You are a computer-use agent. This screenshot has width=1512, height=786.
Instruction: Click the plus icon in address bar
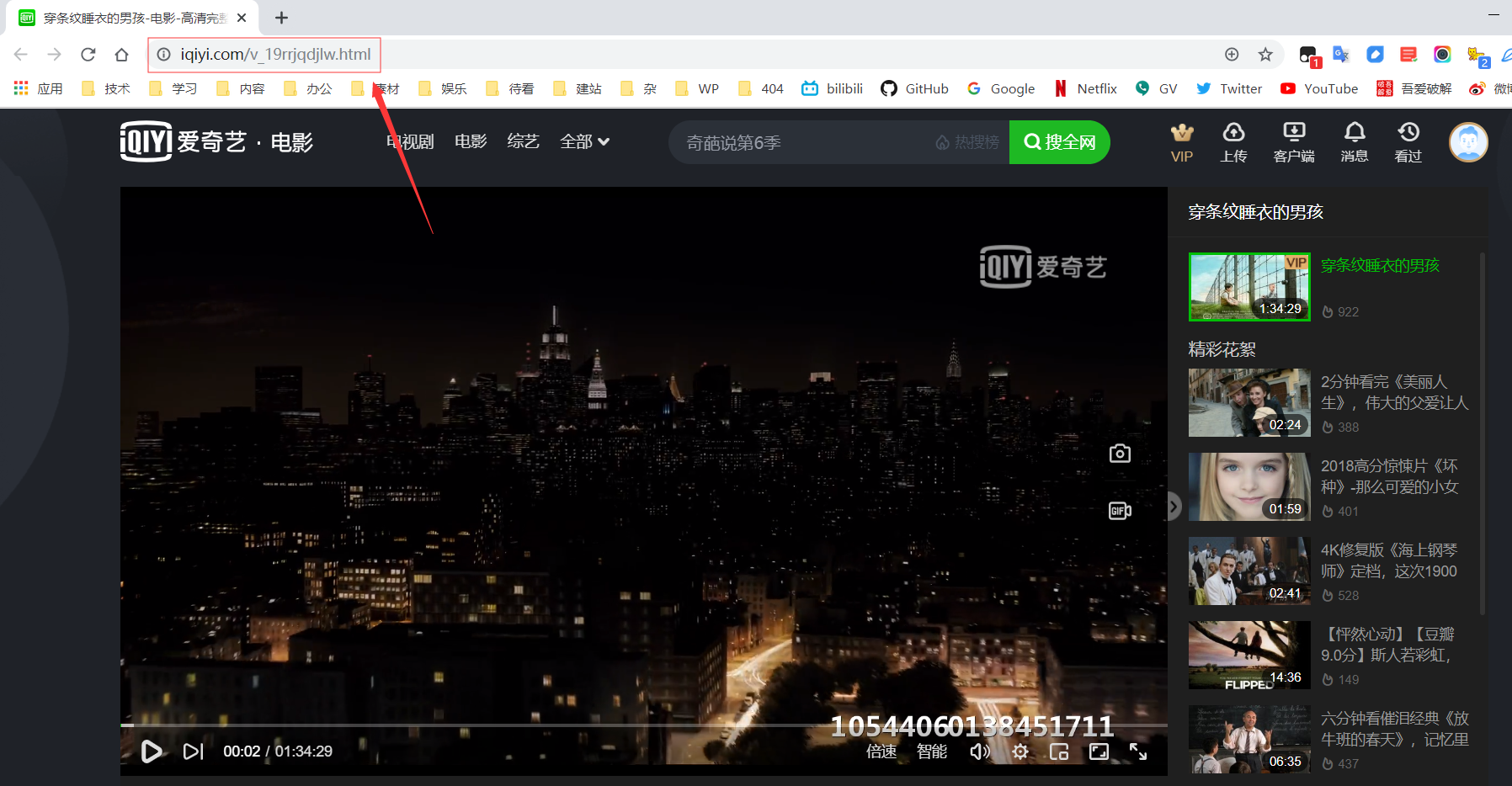click(x=1232, y=55)
